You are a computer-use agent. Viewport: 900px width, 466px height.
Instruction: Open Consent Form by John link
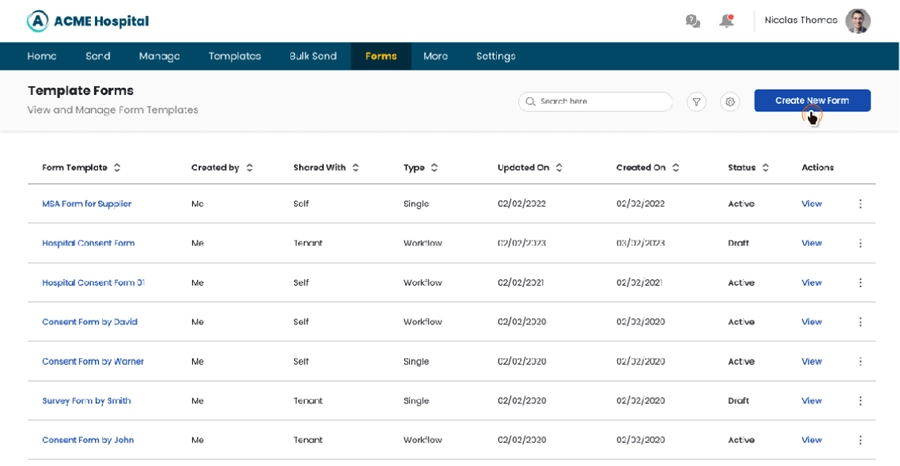(88, 440)
